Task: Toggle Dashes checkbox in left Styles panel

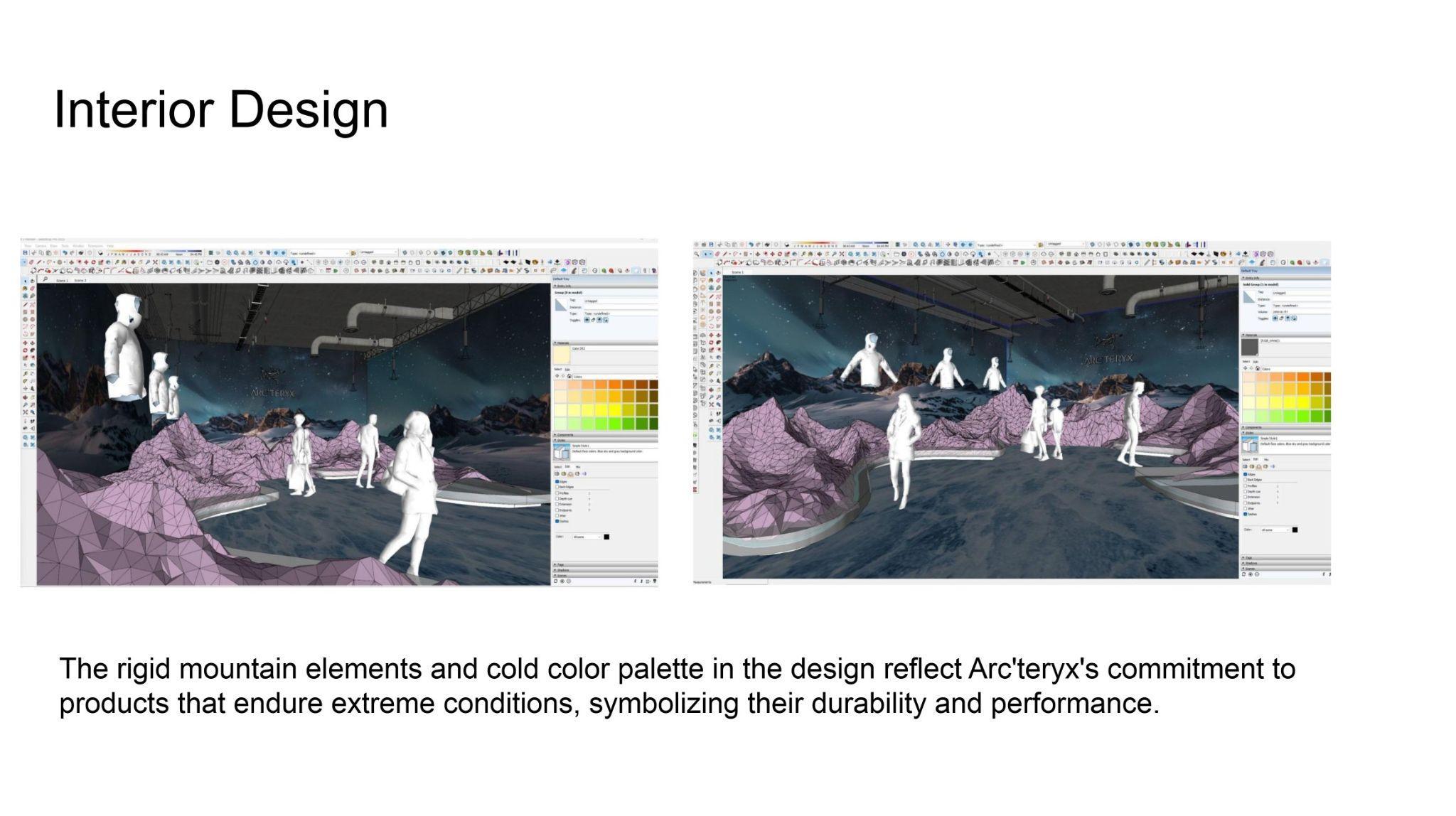Action: 557,521
